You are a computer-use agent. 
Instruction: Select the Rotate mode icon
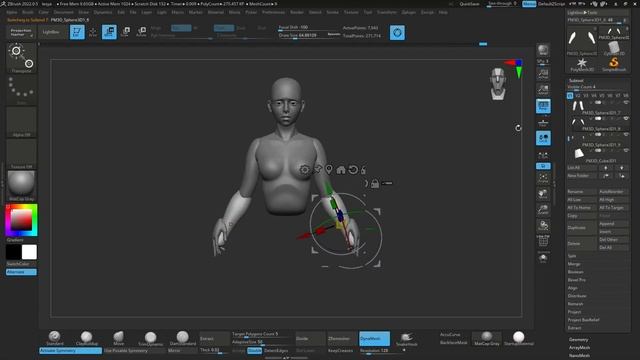141,32
